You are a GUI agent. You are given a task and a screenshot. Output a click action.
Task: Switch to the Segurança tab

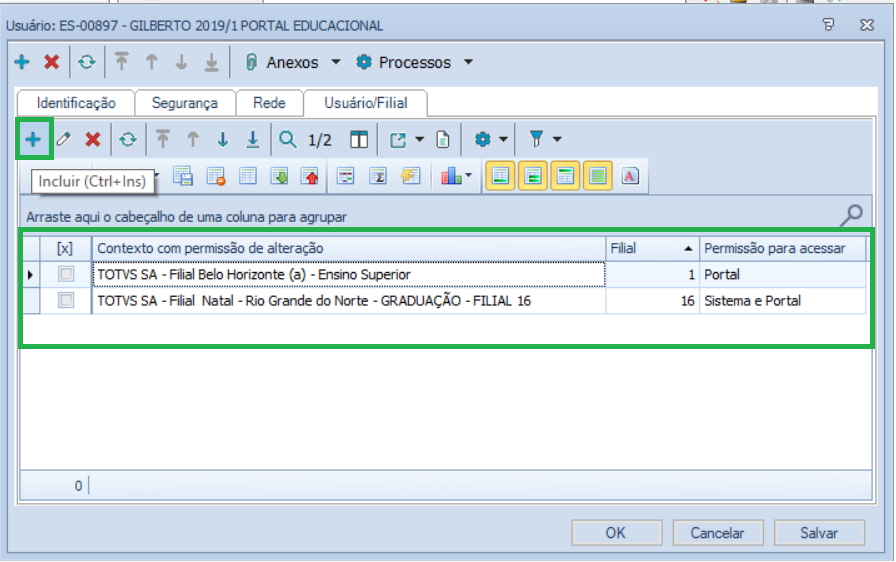185,103
